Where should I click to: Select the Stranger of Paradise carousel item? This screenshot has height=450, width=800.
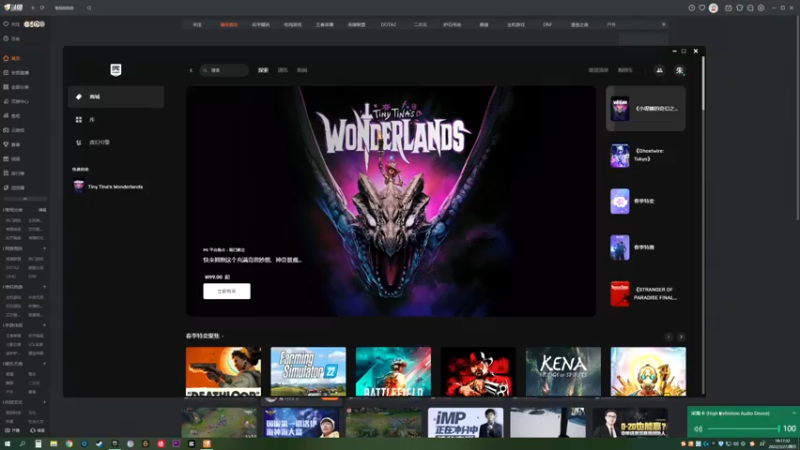pyautogui.click(x=646, y=293)
